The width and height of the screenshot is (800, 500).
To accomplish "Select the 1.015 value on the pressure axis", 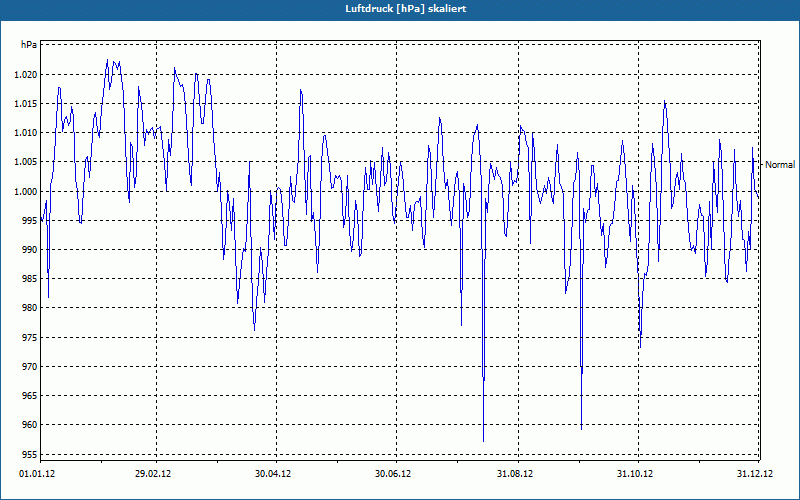I will 26,104.
